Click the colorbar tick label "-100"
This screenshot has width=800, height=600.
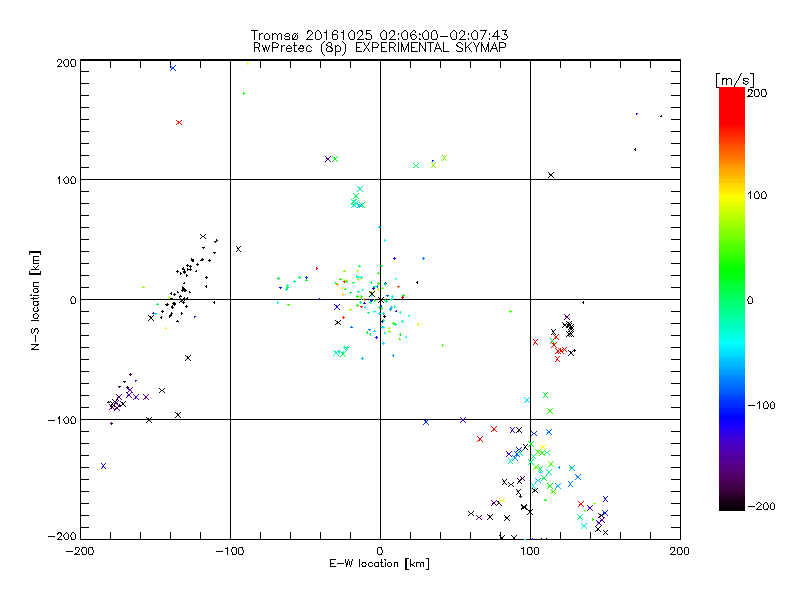tap(761, 406)
